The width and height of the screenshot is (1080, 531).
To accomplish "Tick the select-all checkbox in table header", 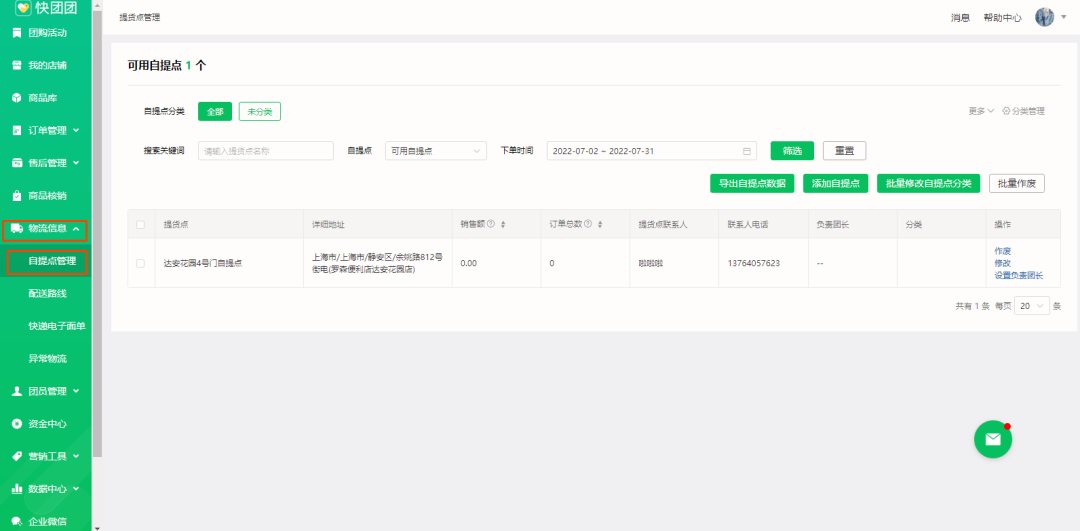I will coord(141,225).
